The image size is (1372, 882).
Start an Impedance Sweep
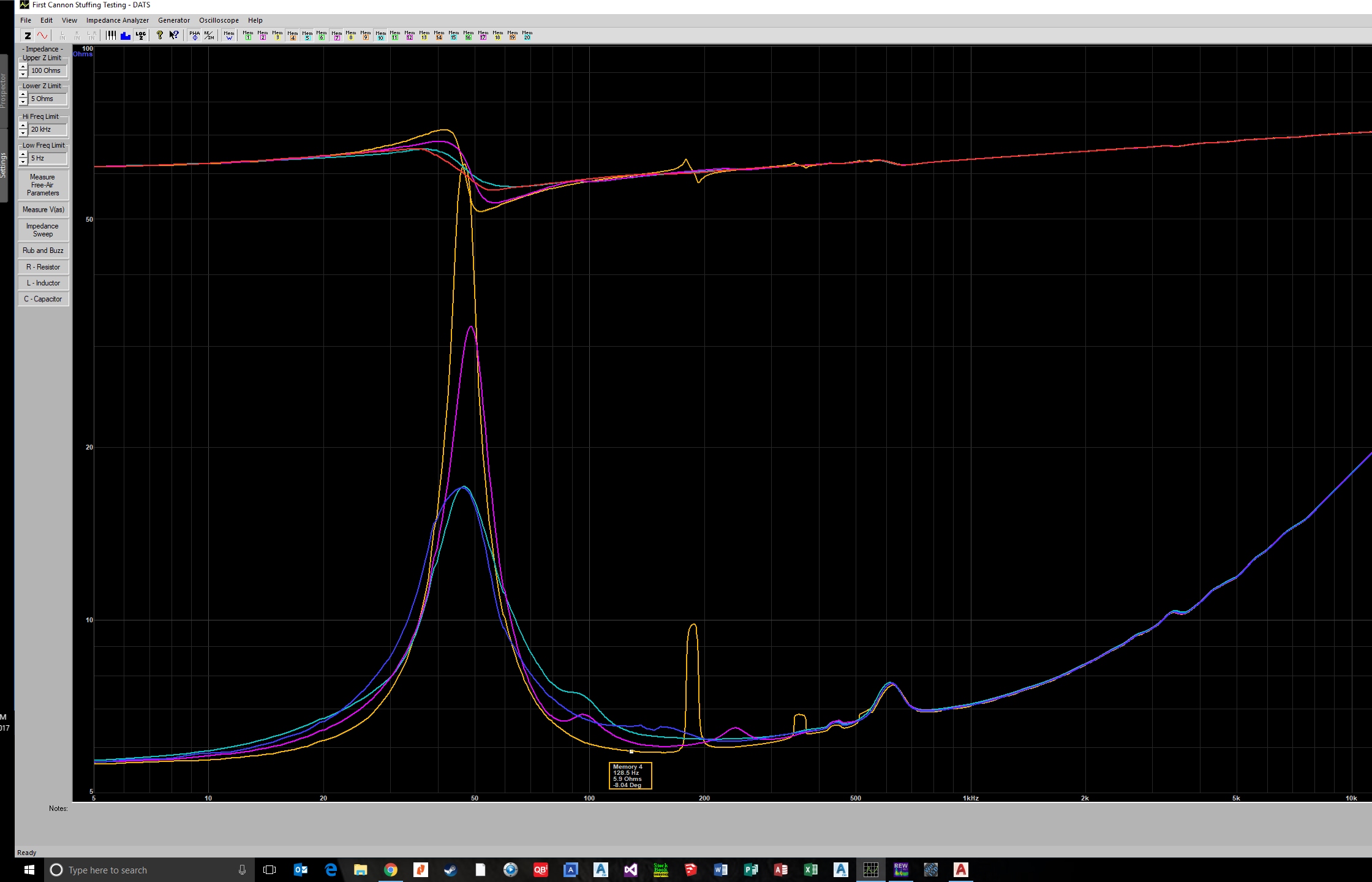(x=43, y=230)
